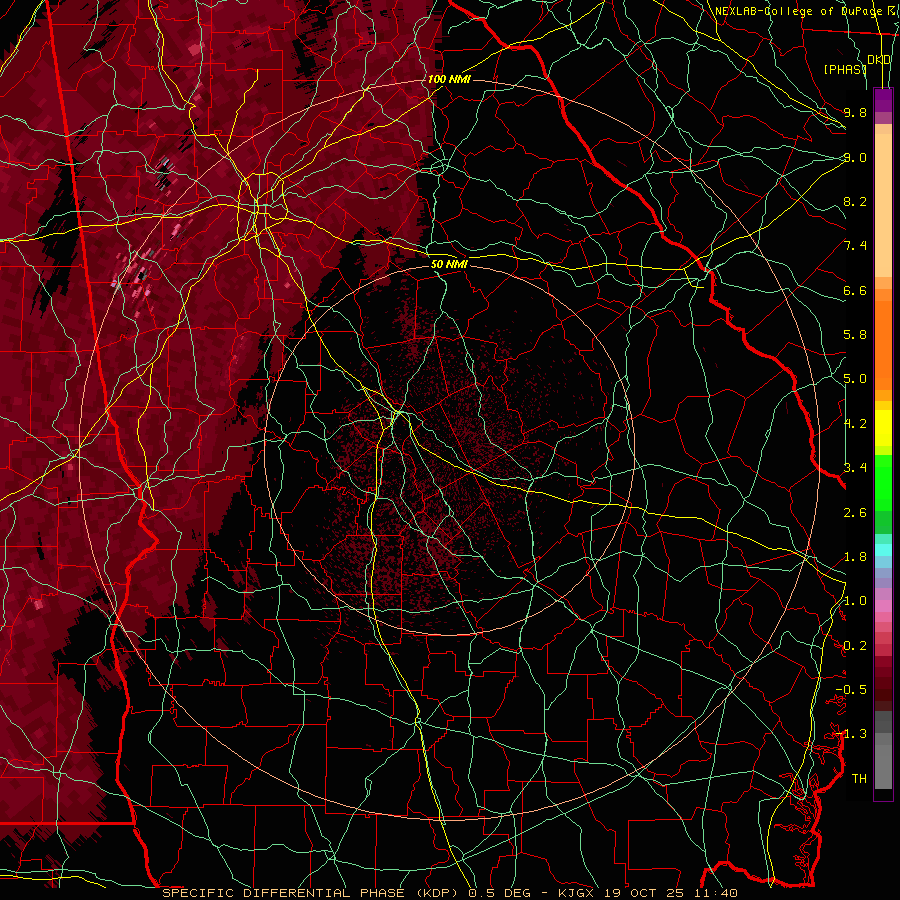Click the 8.2 legend value
This screenshot has height=900, width=900.
point(855,201)
